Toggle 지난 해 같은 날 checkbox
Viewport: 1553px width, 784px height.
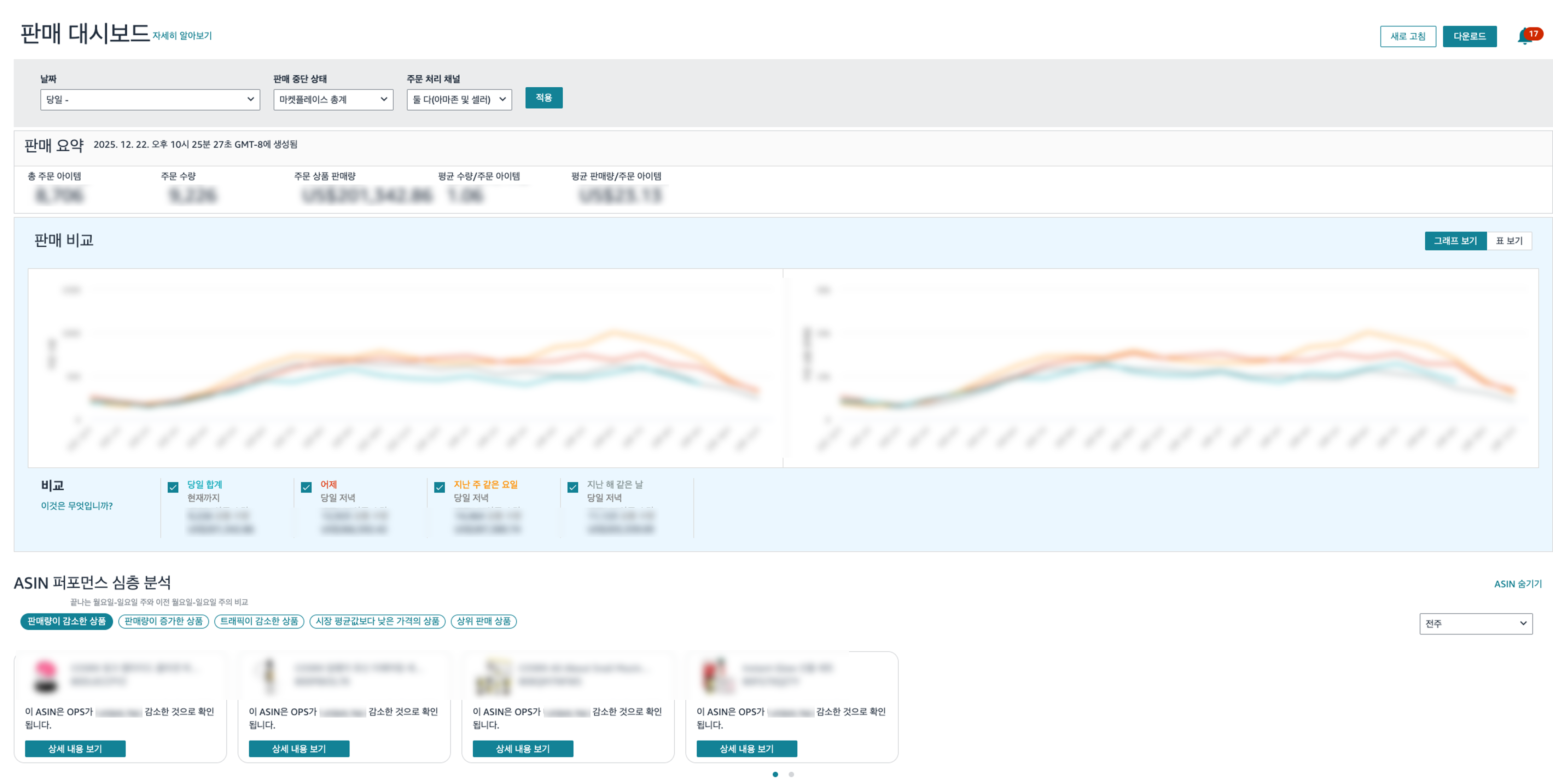(573, 487)
